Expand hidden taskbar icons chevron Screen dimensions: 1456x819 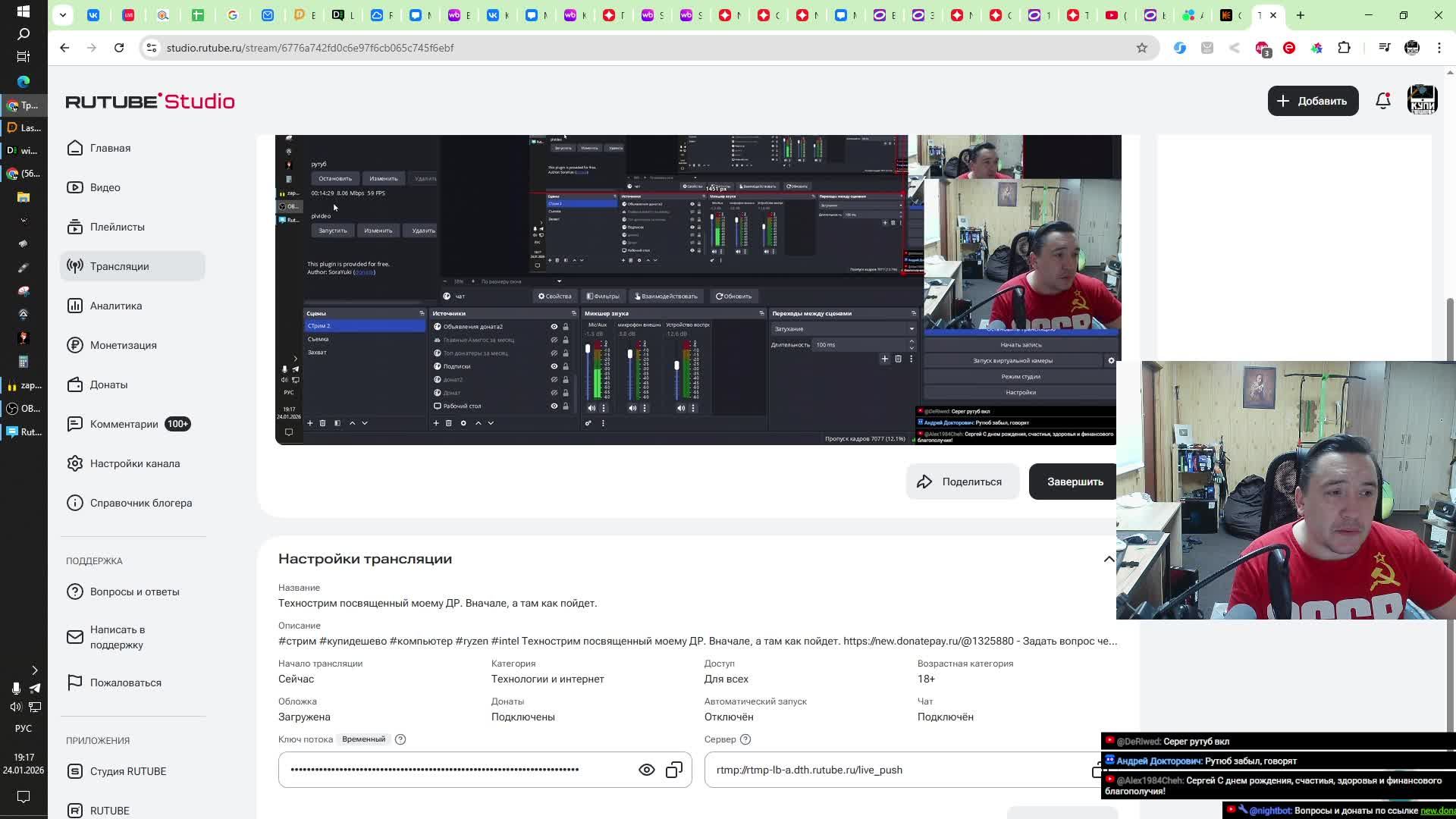coord(34,670)
